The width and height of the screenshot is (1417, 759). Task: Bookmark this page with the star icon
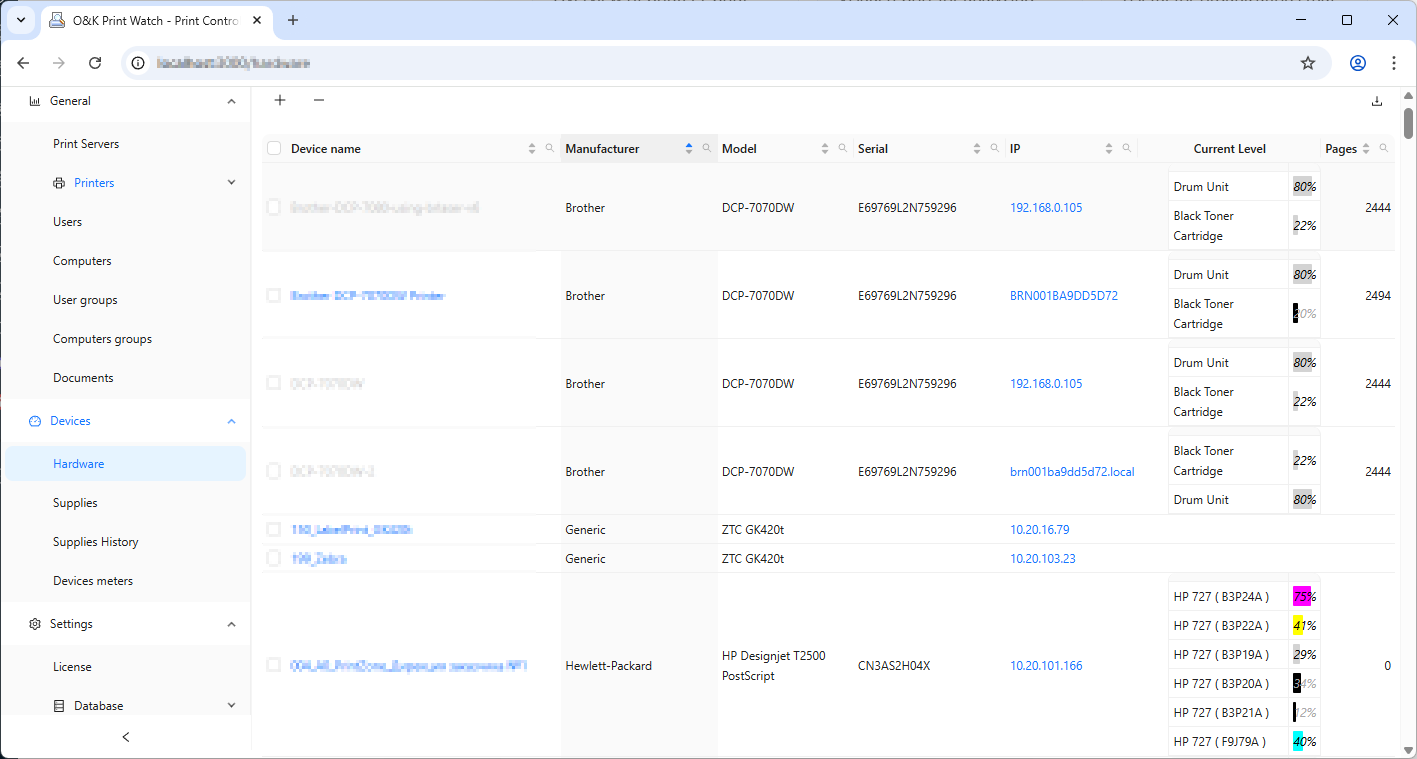[x=1307, y=63]
